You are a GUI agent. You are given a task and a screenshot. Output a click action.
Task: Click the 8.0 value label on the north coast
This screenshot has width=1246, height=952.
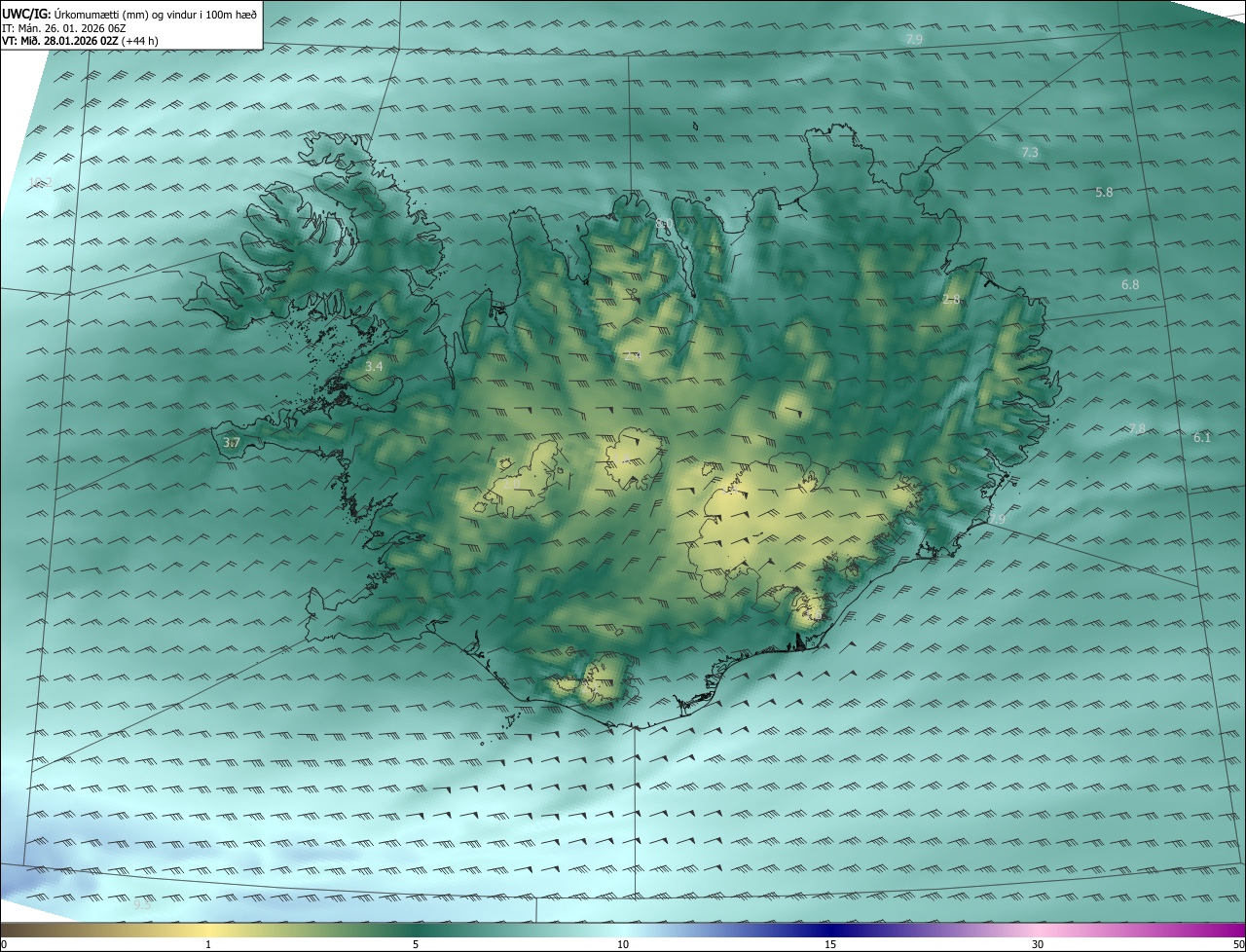pyautogui.click(x=664, y=225)
